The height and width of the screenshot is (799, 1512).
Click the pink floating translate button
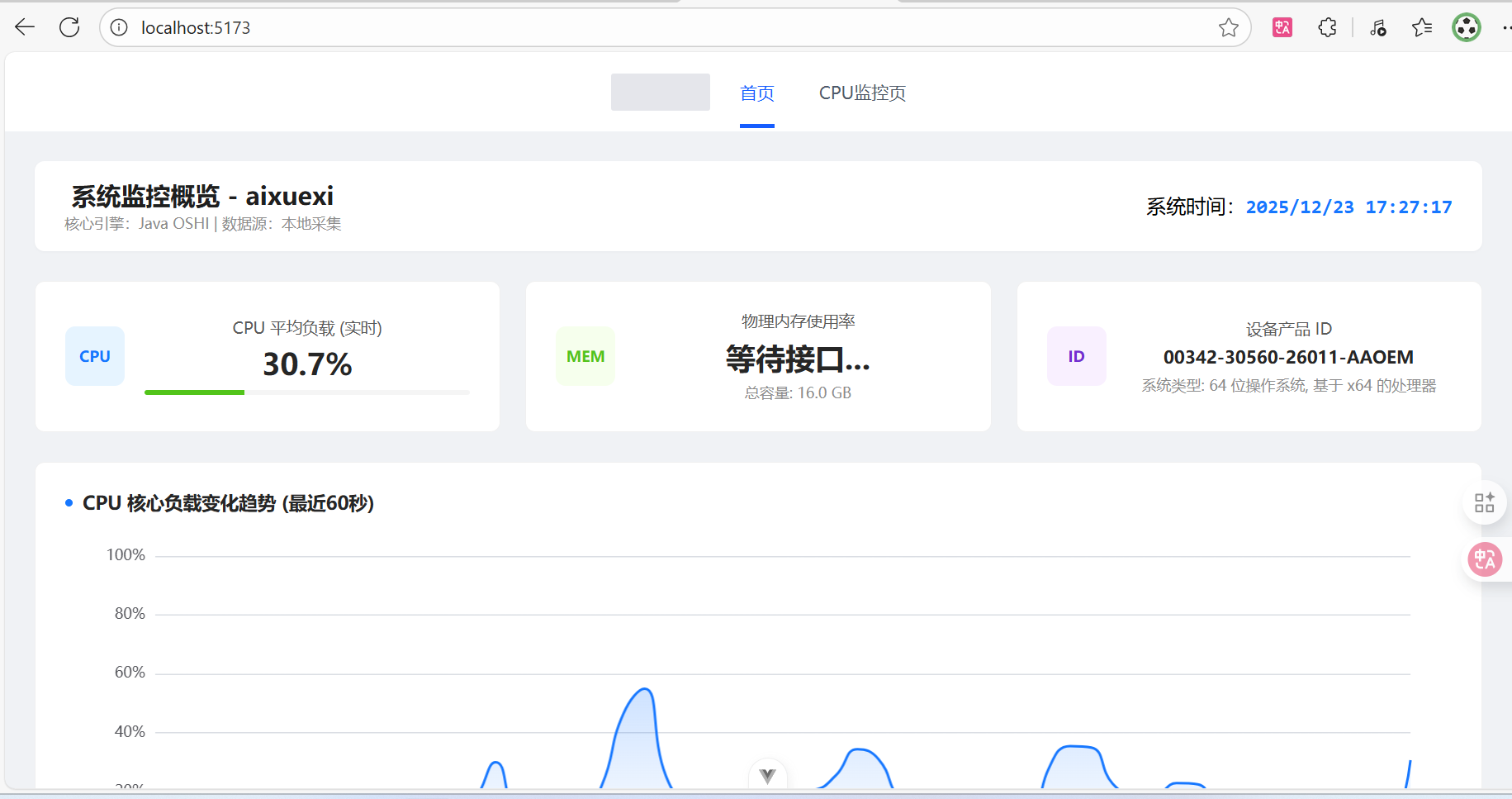[1485, 559]
